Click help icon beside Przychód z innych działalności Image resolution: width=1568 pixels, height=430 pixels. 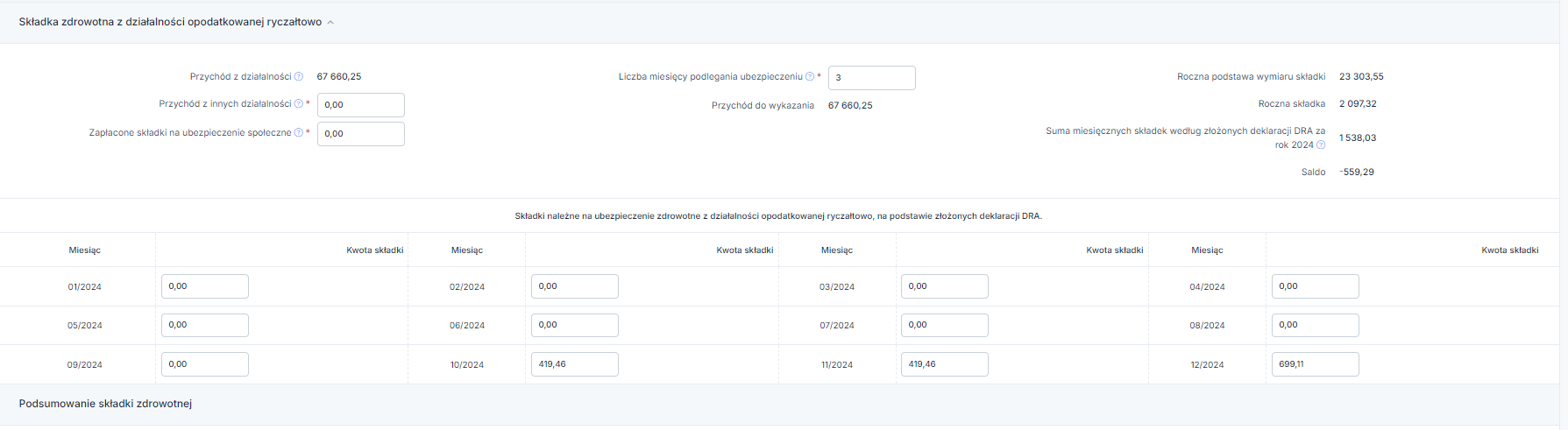click(x=299, y=104)
